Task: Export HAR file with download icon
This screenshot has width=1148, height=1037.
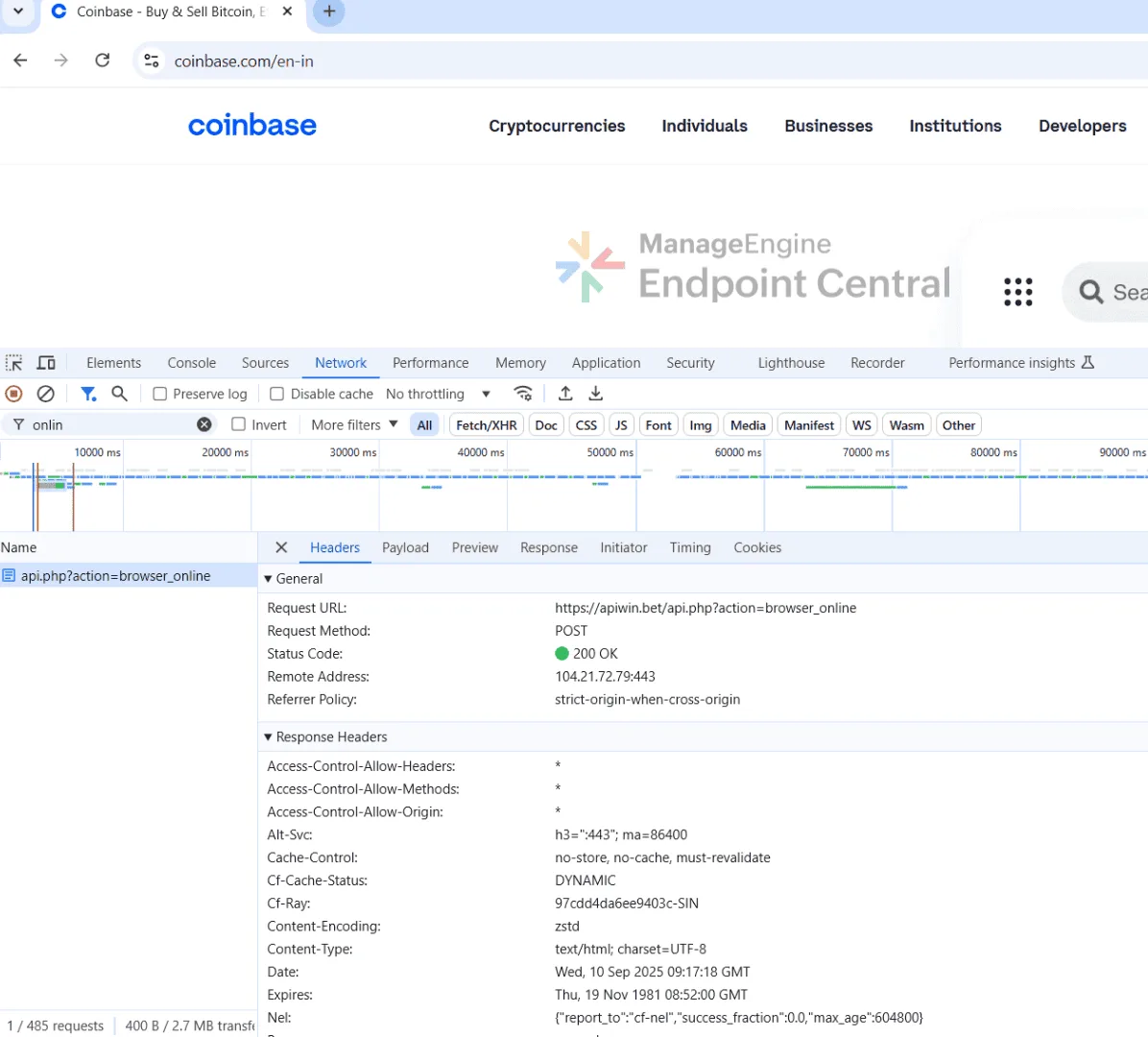Action: point(596,394)
